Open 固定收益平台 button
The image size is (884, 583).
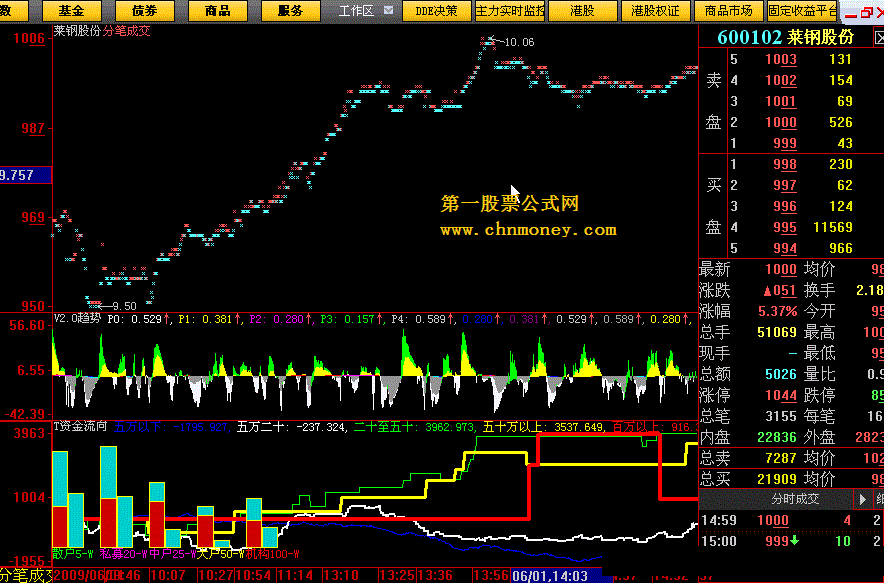pos(803,11)
